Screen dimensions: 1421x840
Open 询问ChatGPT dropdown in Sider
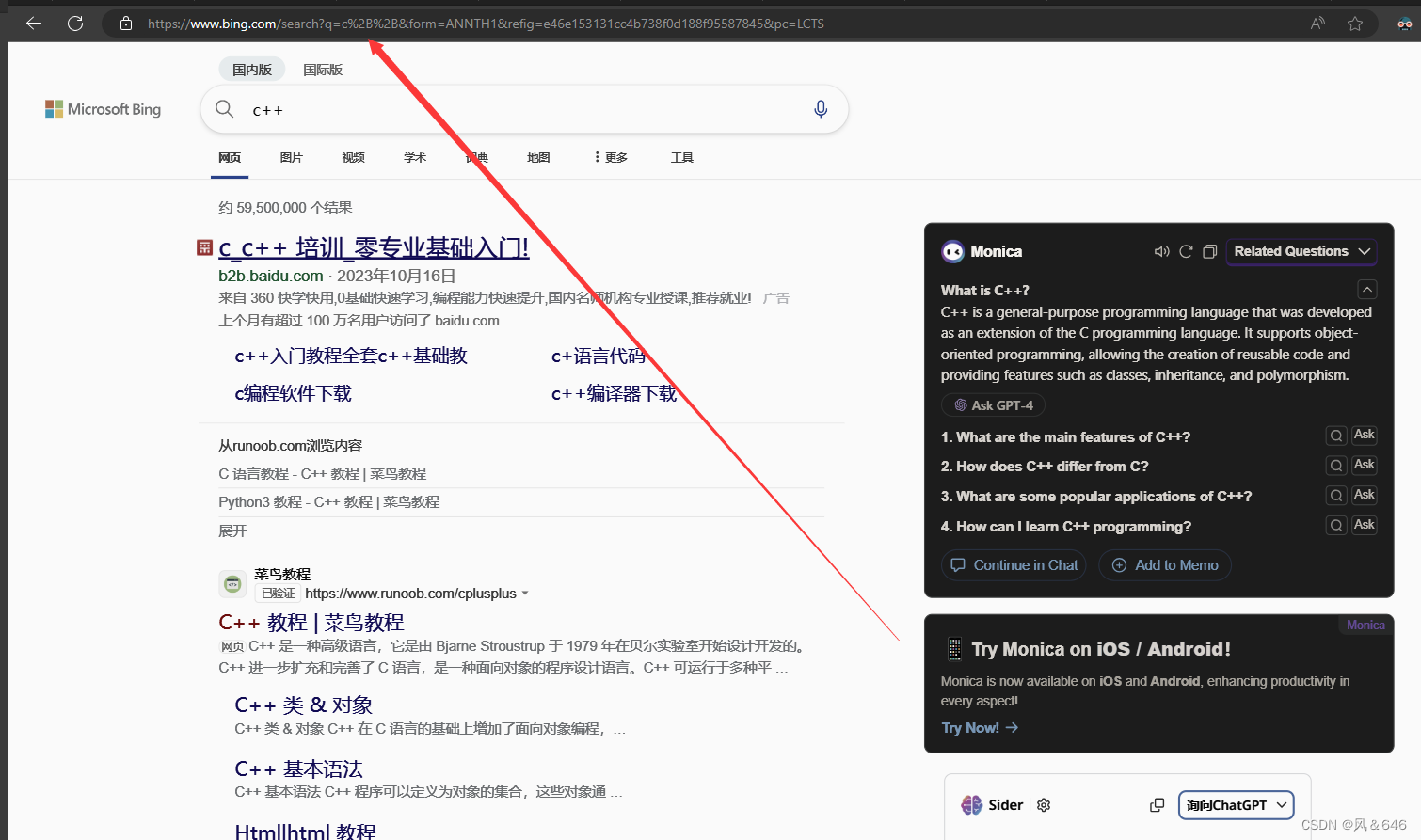pos(1237,805)
